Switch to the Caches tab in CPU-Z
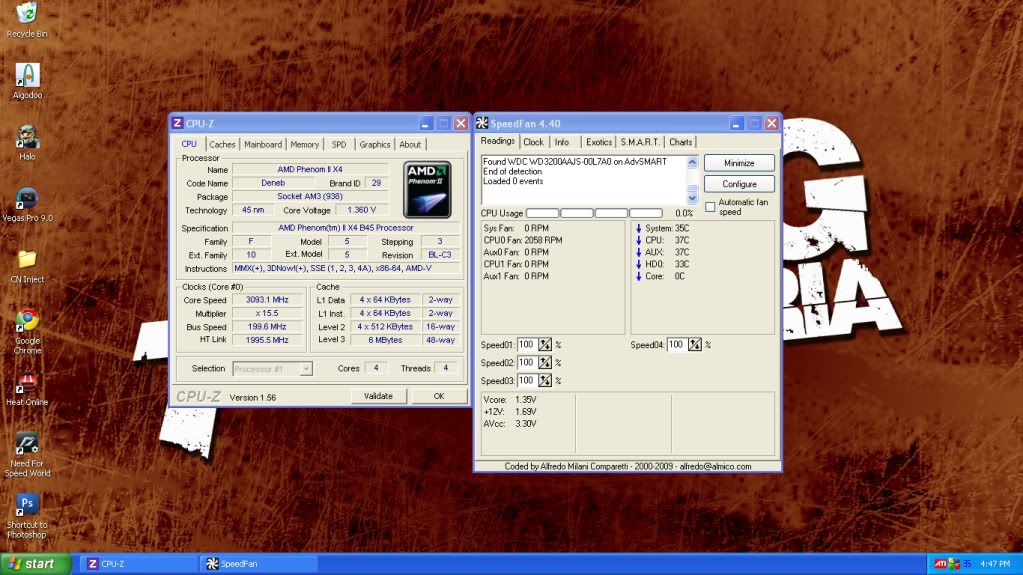The height and width of the screenshot is (575, 1023). pyautogui.click(x=222, y=144)
